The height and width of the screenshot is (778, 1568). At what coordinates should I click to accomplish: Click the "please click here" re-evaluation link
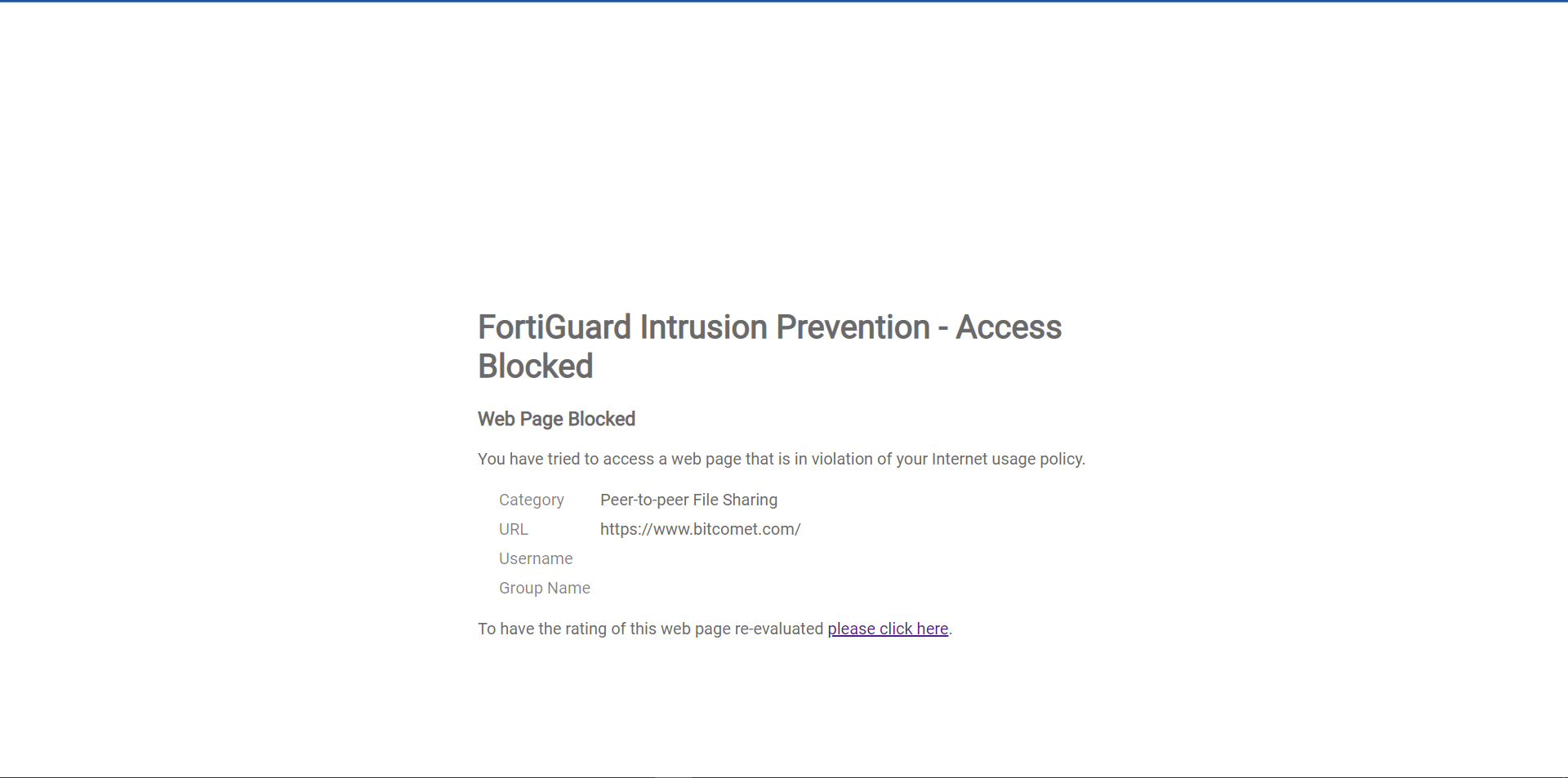[888, 629]
